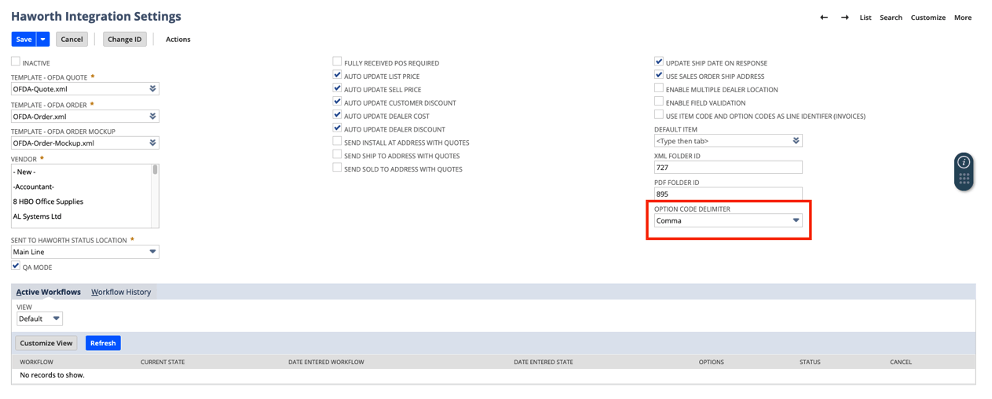Uncheck Update Ship Date On Response

(x=659, y=62)
